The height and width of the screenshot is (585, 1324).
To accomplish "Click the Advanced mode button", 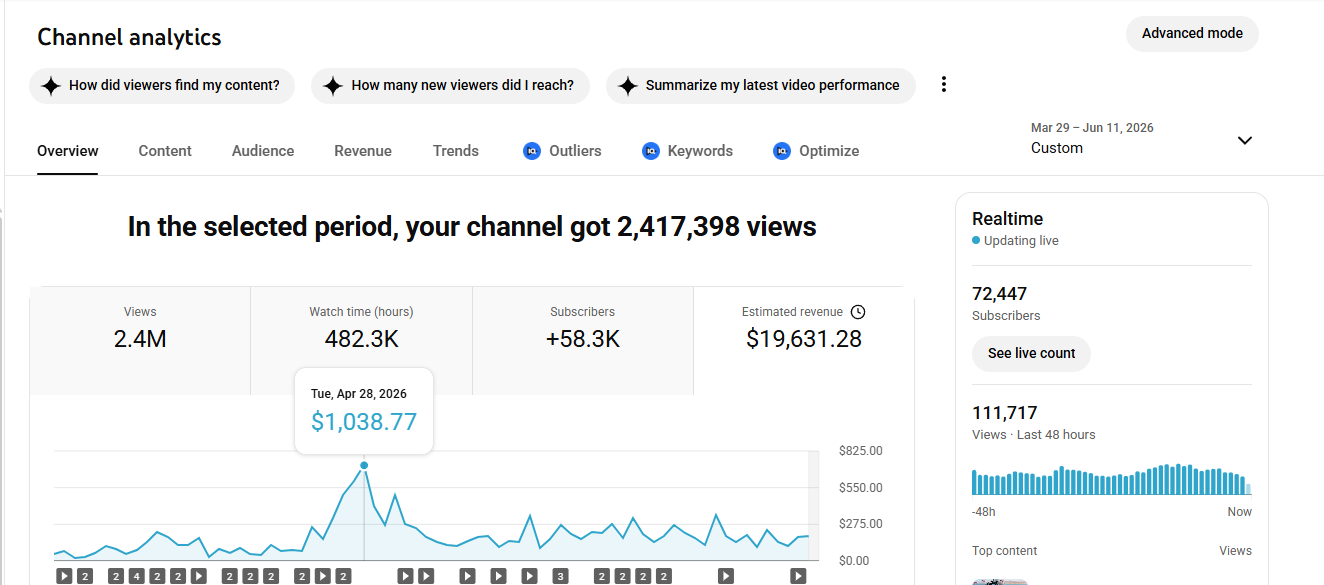I will (1192, 33).
